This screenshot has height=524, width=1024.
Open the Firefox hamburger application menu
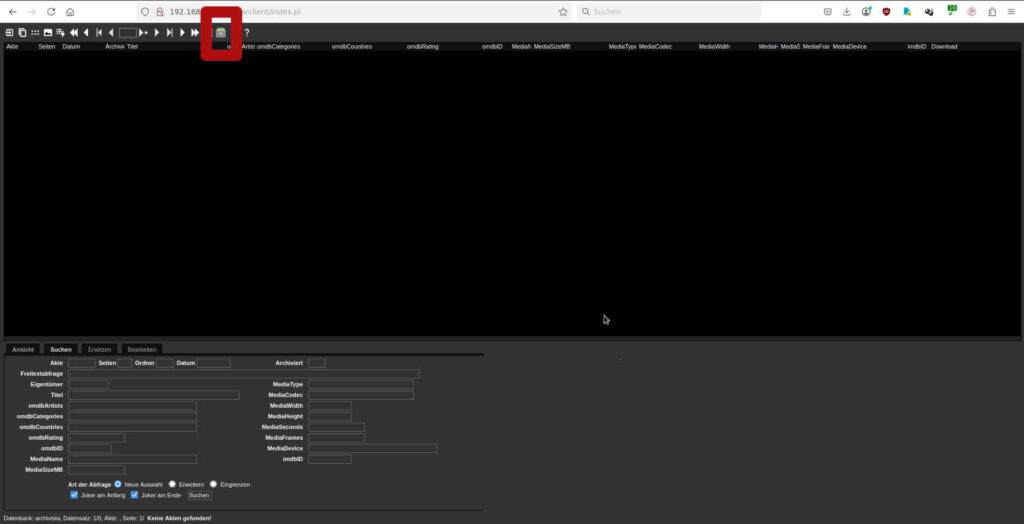click(1011, 12)
